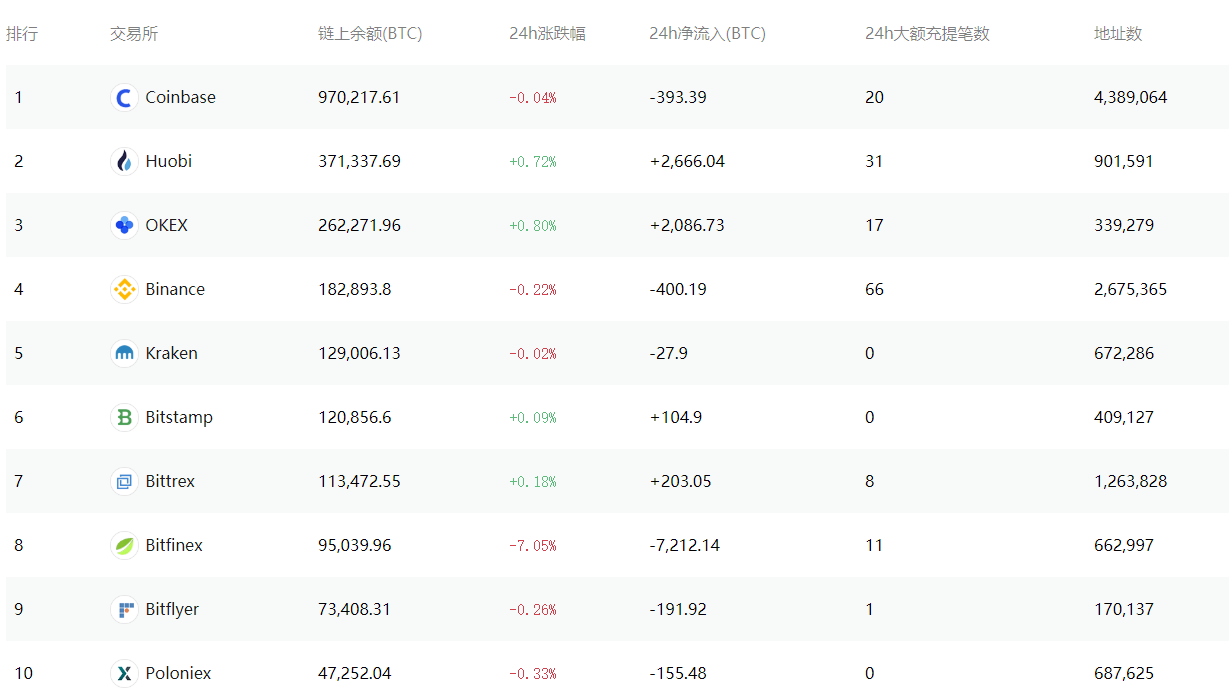Click the Binance yellow diamond icon

(124, 290)
